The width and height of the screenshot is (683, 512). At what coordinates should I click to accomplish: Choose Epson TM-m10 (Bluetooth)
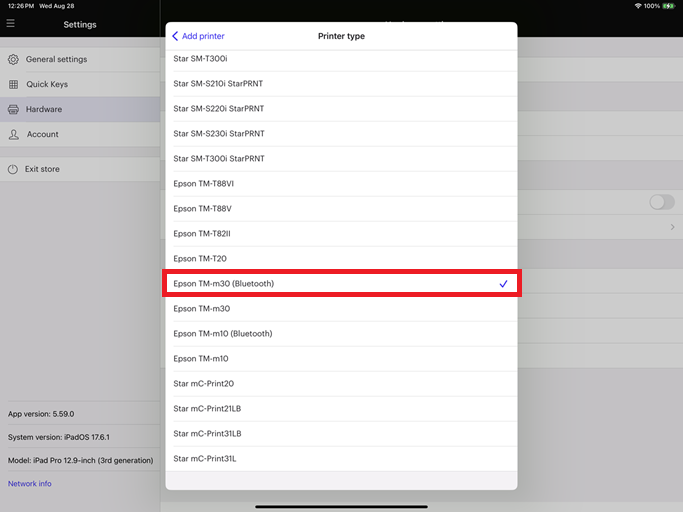click(x=342, y=334)
